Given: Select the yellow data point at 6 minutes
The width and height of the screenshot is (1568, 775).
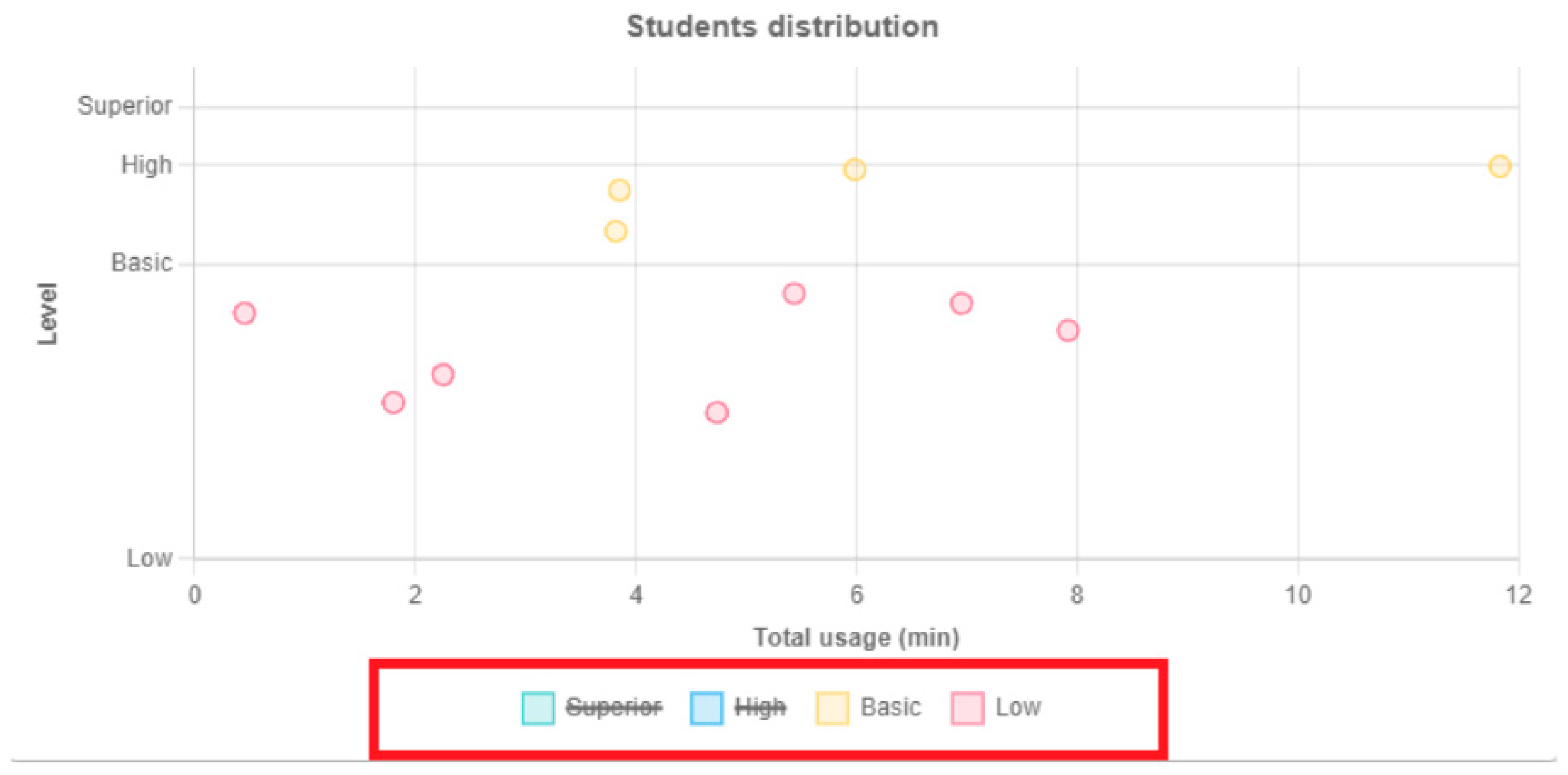Looking at the screenshot, I should click(854, 169).
